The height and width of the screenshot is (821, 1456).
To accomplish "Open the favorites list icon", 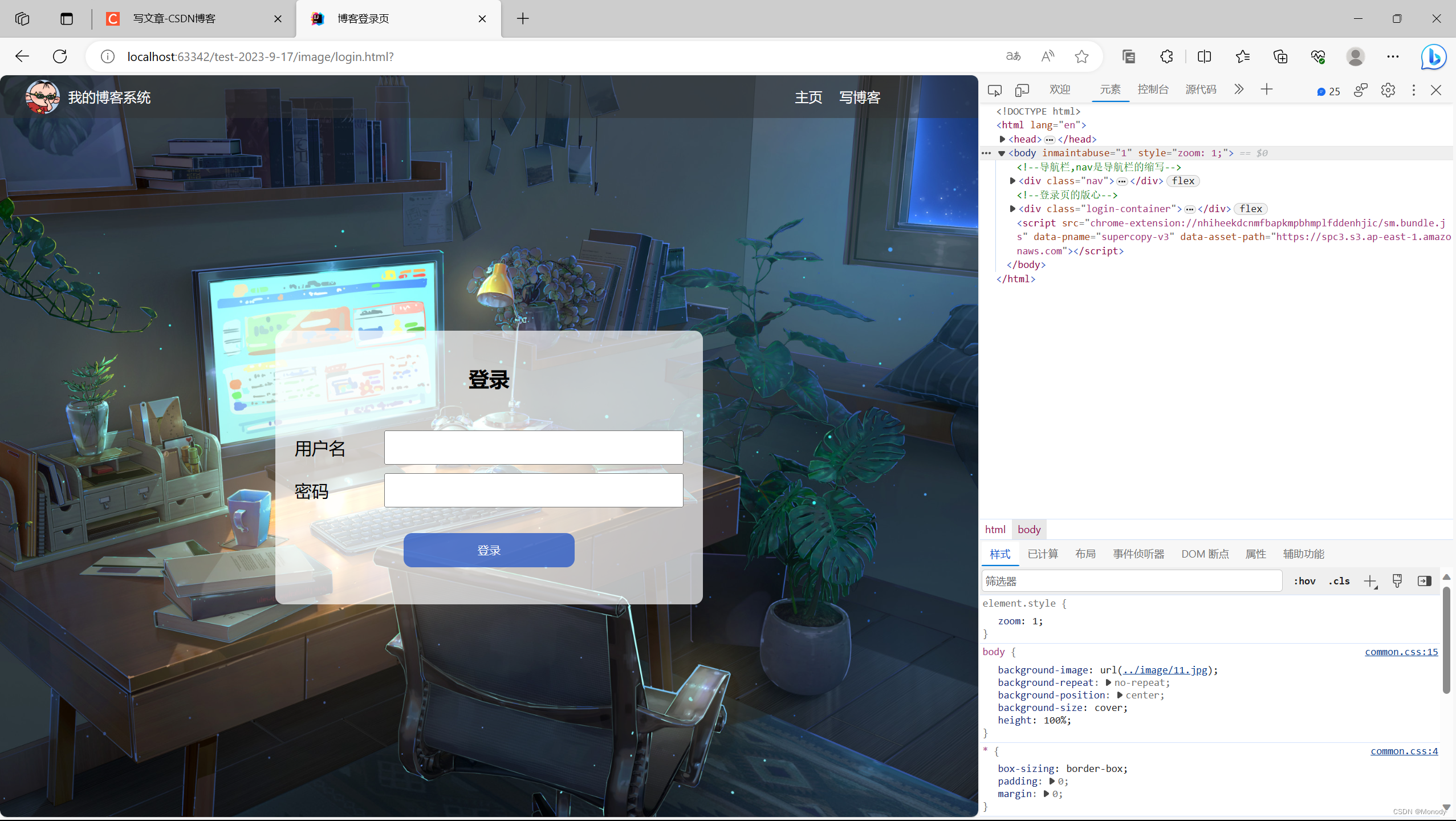I will click(x=1243, y=56).
